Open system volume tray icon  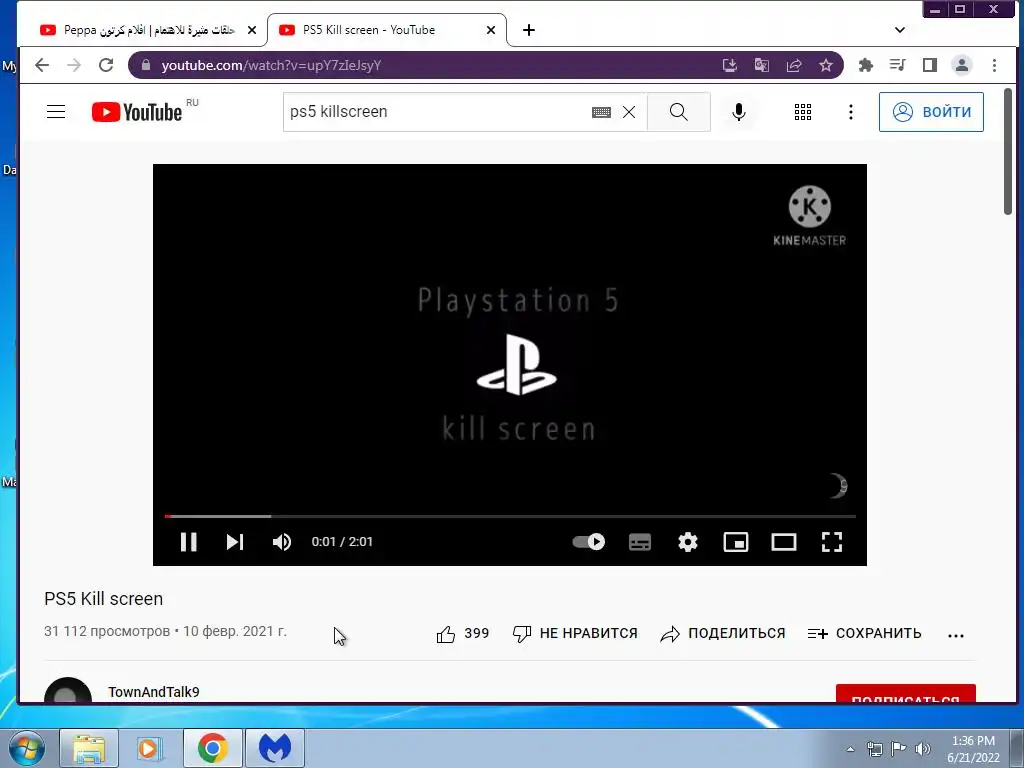(x=922, y=749)
